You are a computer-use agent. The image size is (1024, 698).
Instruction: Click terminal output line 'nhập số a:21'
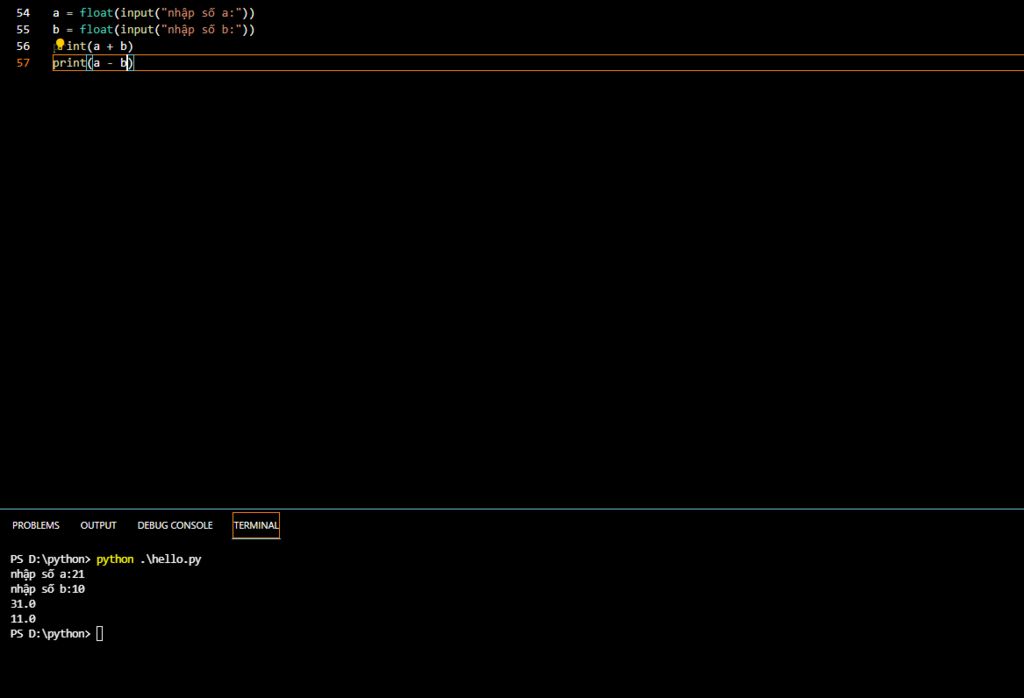(47, 575)
